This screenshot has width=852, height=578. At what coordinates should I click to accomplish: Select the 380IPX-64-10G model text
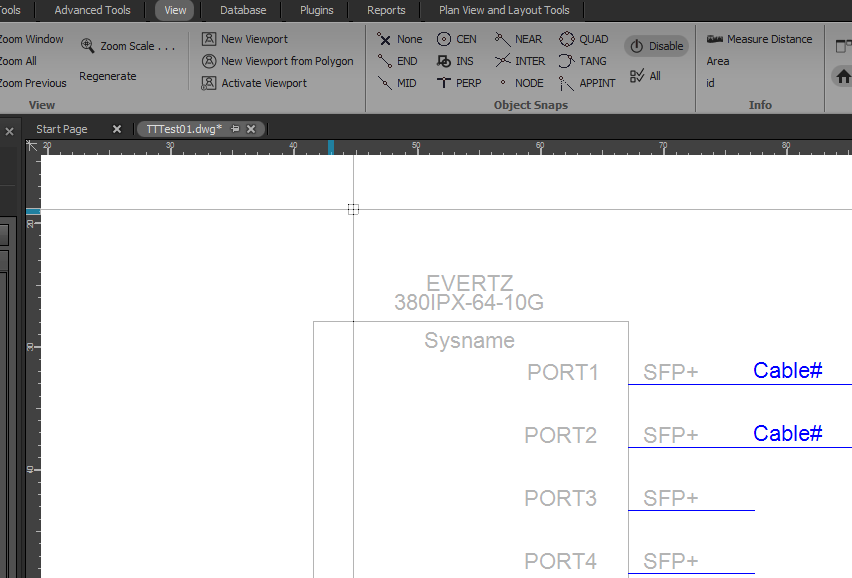tap(469, 303)
